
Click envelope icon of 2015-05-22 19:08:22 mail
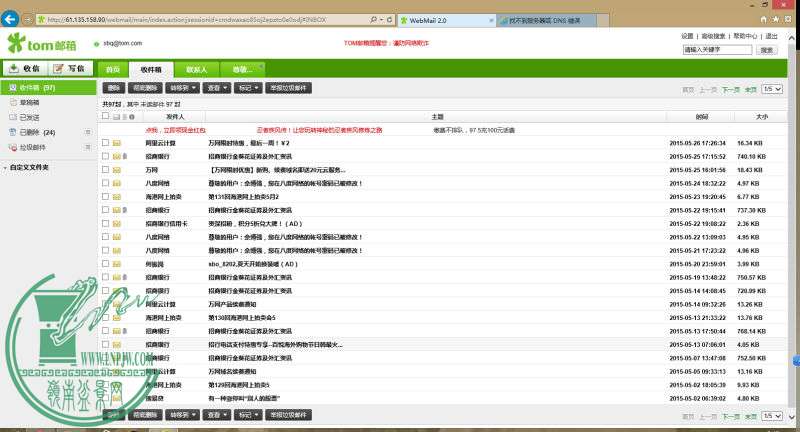click(x=116, y=223)
